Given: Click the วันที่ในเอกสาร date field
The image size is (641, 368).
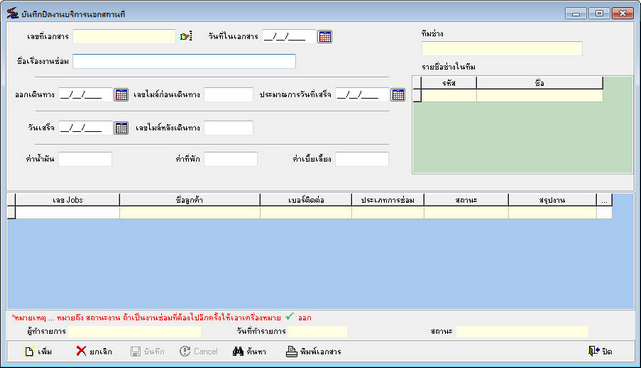Looking at the screenshot, I should 289,36.
